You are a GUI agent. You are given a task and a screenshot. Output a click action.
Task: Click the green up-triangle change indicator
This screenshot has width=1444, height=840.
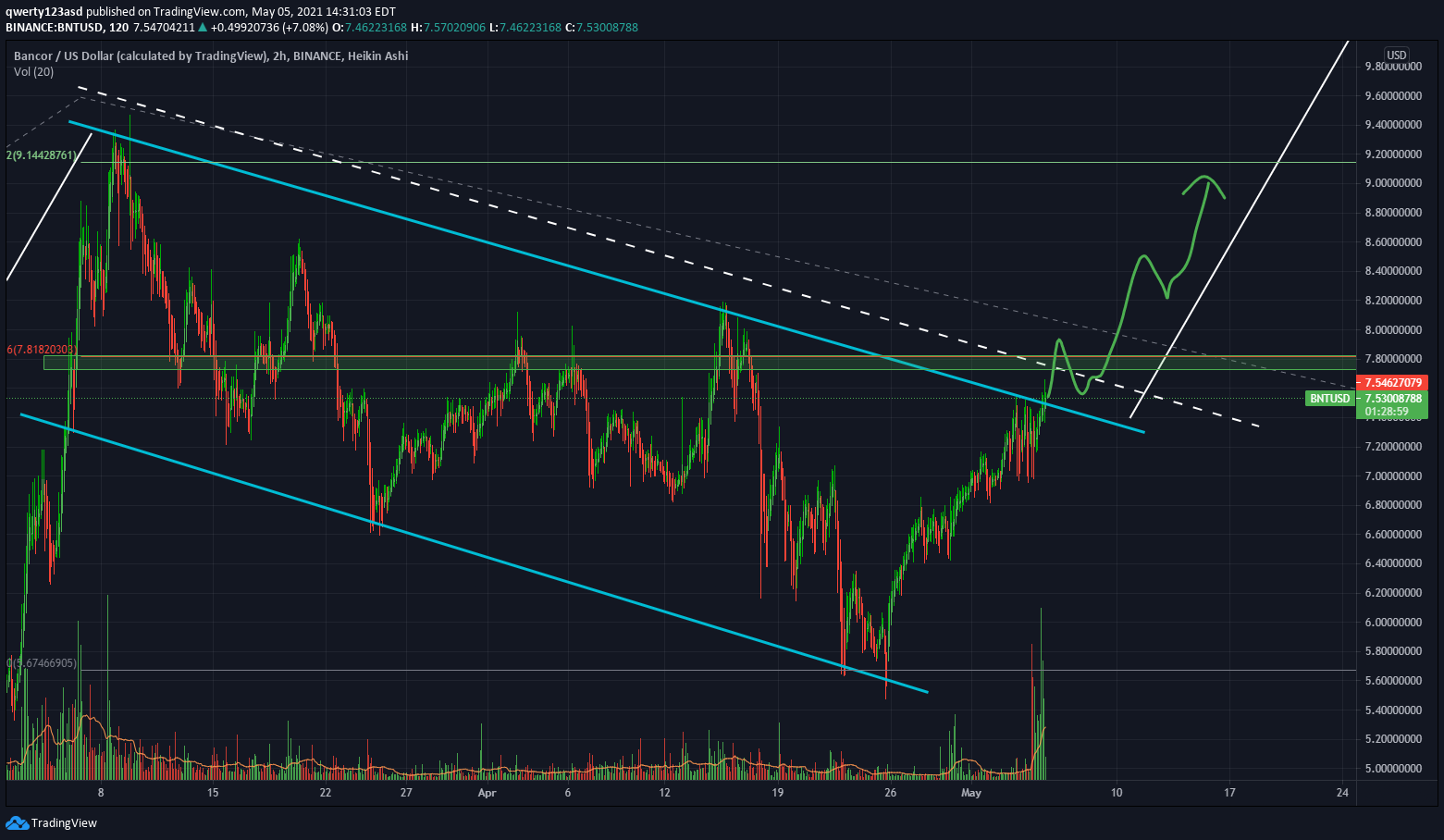tap(203, 27)
